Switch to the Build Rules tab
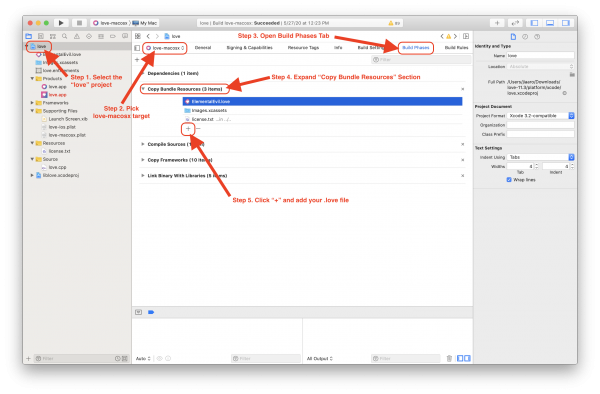Image resolution: width=600 pixels, height=394 pixels. pyautogui.click(x=456, y=48)
